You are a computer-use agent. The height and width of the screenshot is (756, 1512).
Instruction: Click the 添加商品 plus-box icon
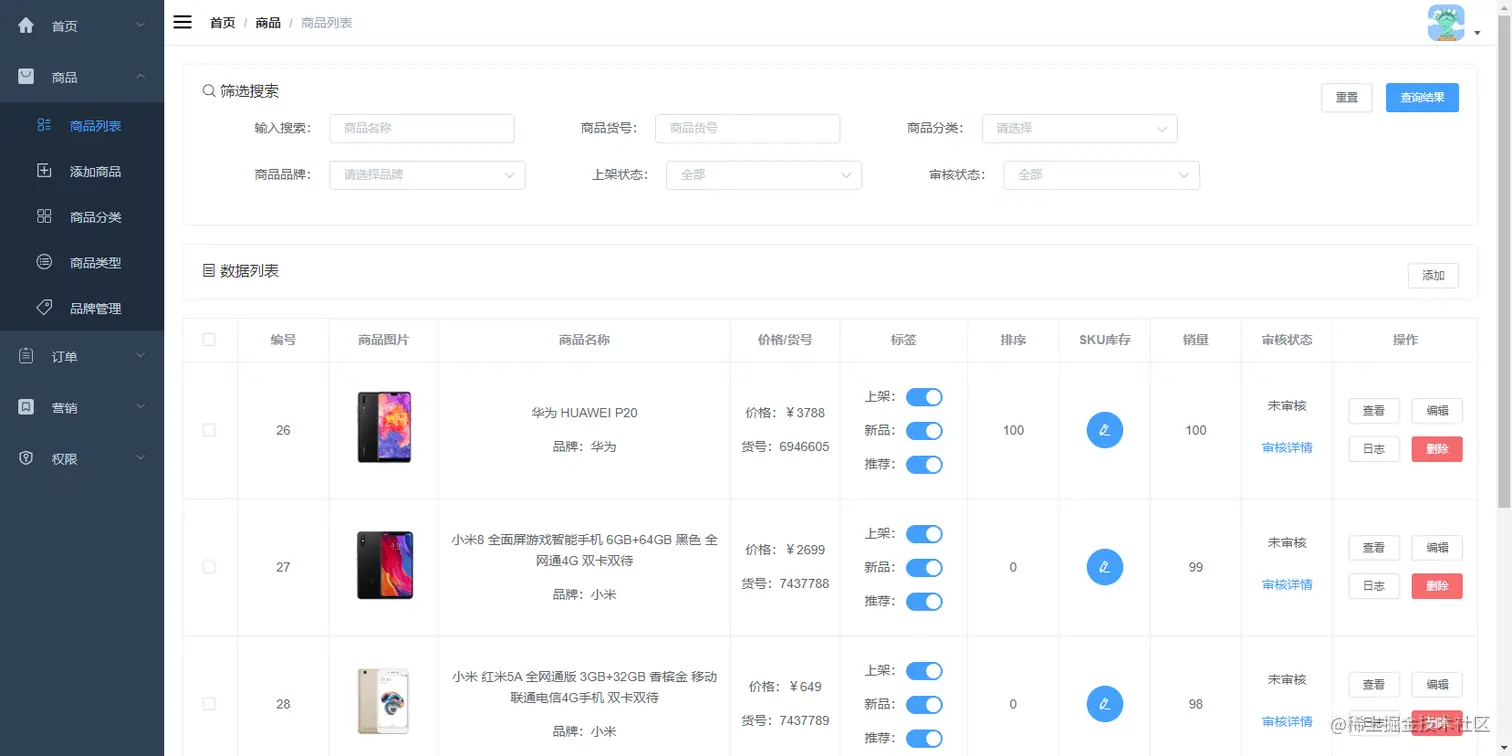44,171
